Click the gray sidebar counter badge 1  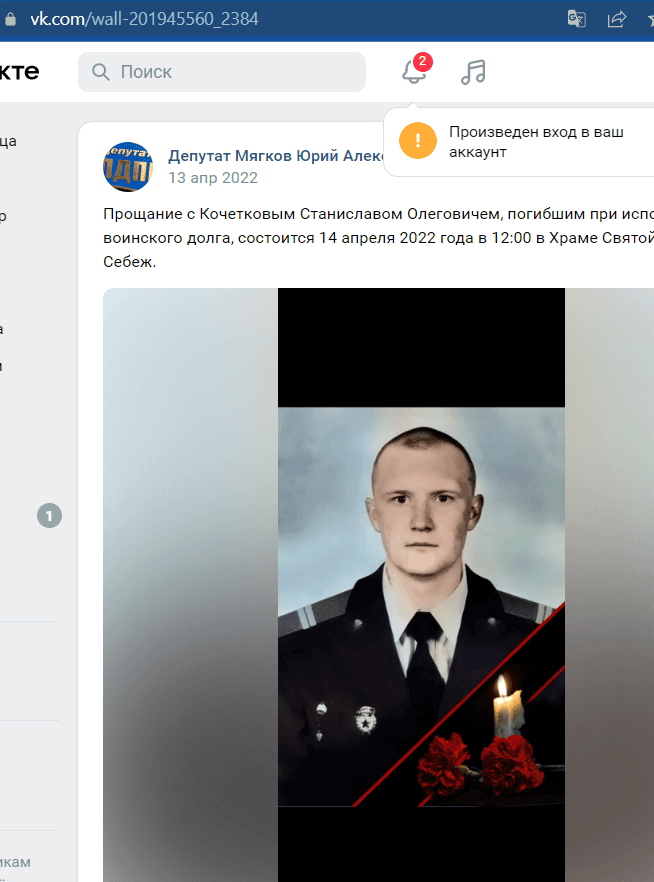49,516
